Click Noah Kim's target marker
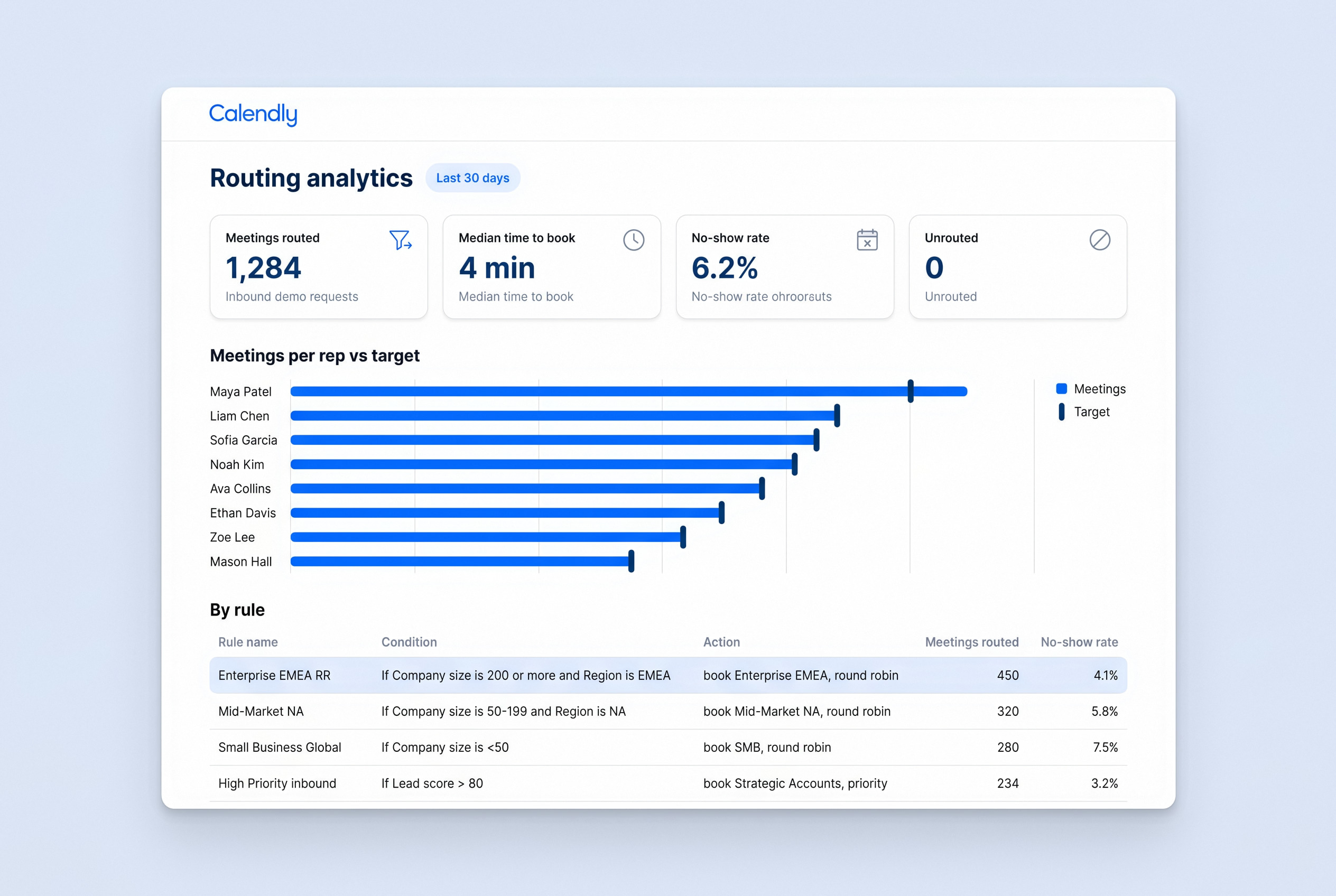The width and height of the screenshot is (1336, 896). [794, 464]
